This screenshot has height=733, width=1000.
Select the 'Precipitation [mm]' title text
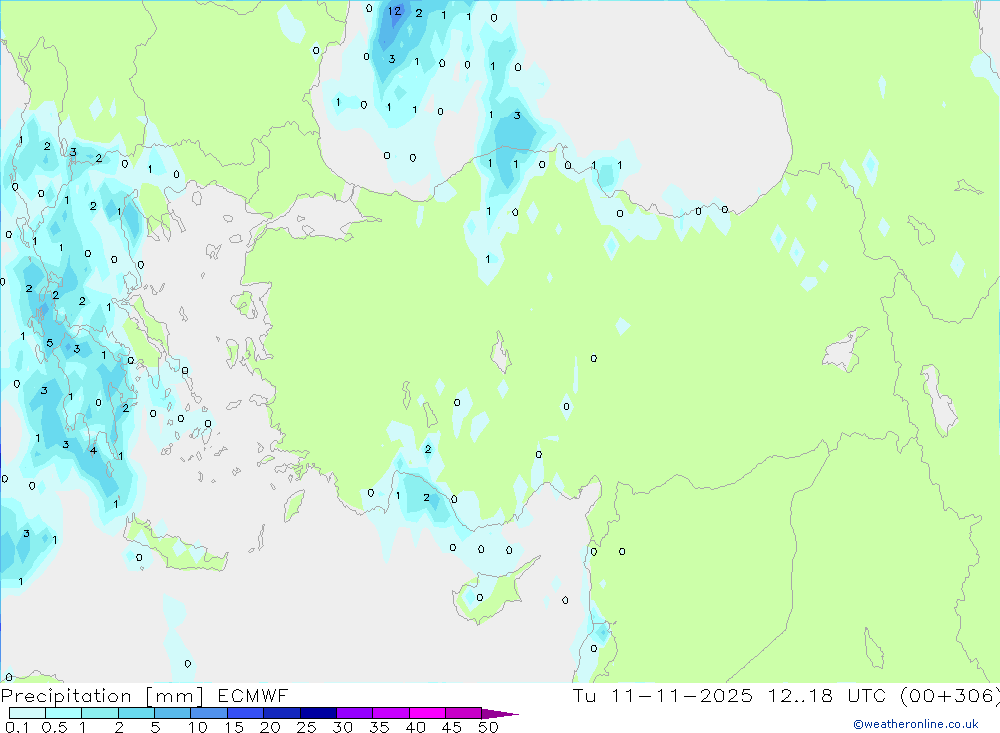pos(103,695)
